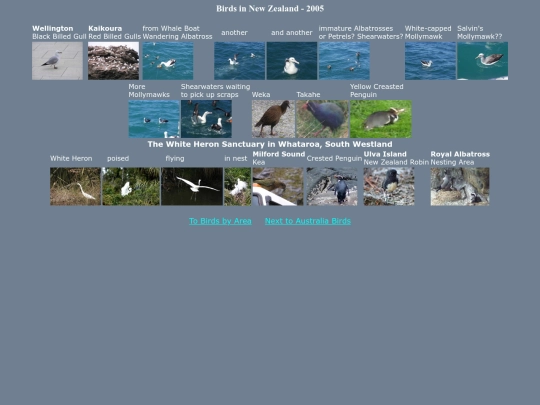Viewport: 540px width, 405px height.
Task: Follow the 'To Birds by Area' link
Action: click(220, 221)
